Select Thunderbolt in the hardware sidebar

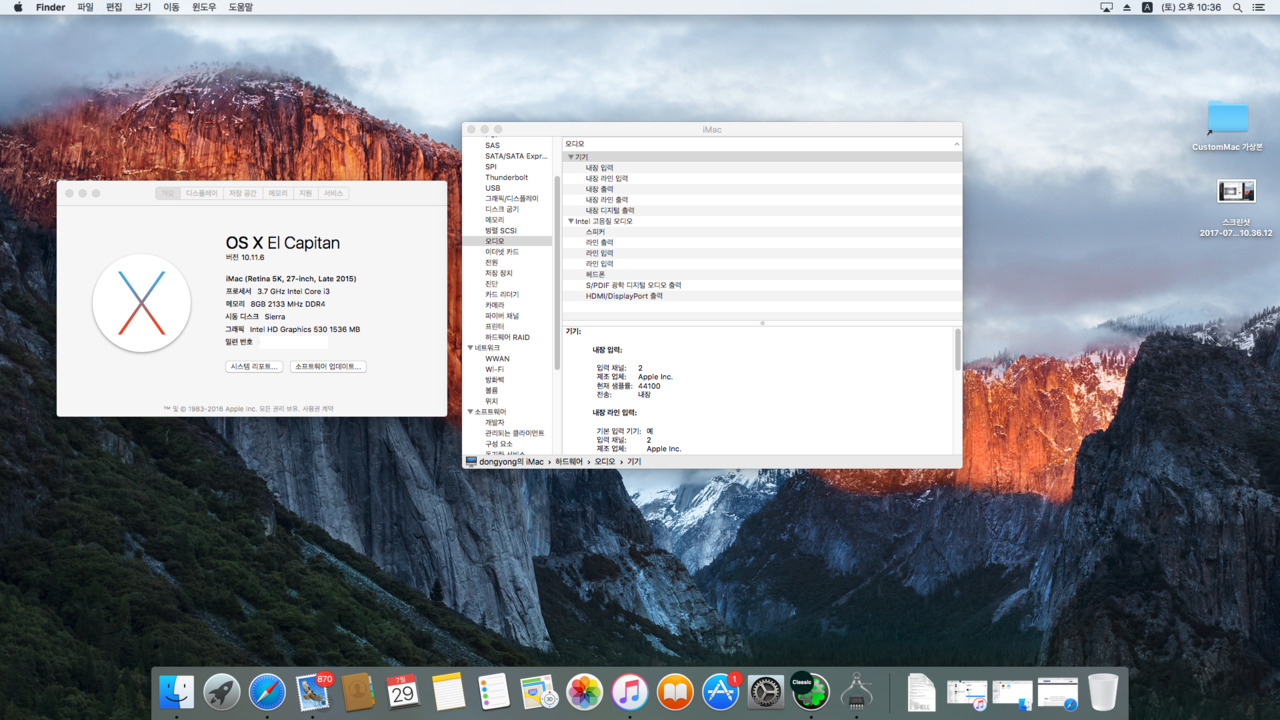click(x=507, y=177)
